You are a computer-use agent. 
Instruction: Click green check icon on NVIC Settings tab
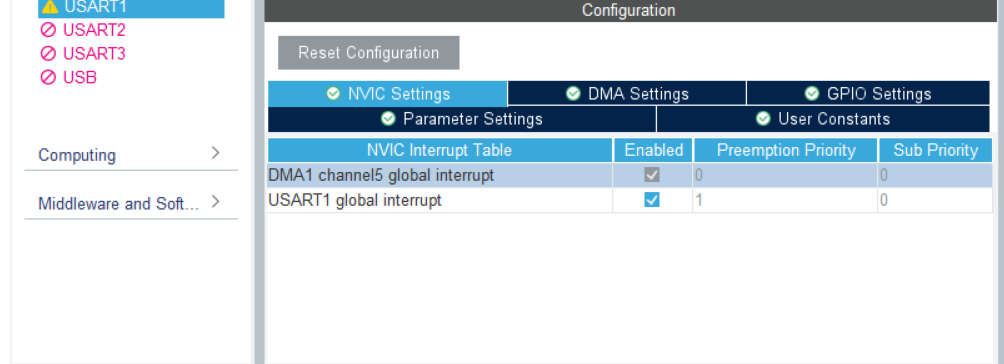(333, 94)
